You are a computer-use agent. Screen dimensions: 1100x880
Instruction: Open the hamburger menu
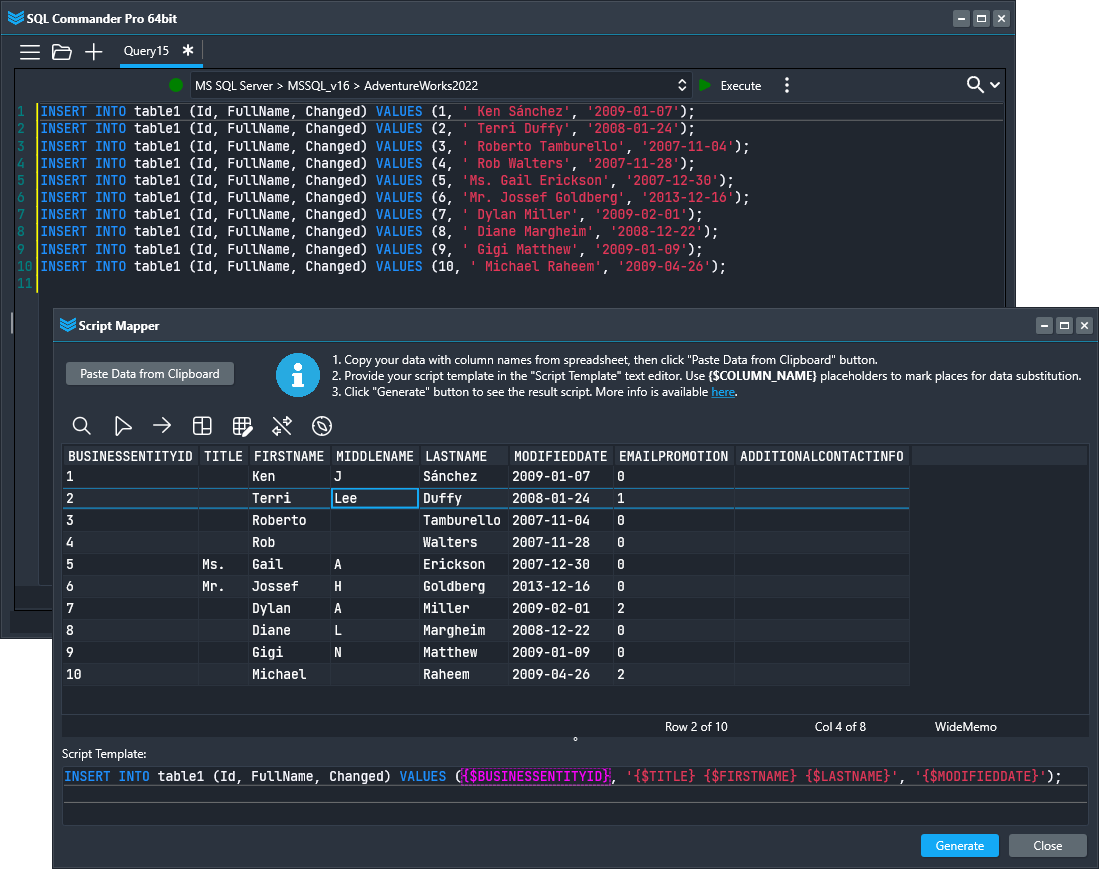point(30,51)
